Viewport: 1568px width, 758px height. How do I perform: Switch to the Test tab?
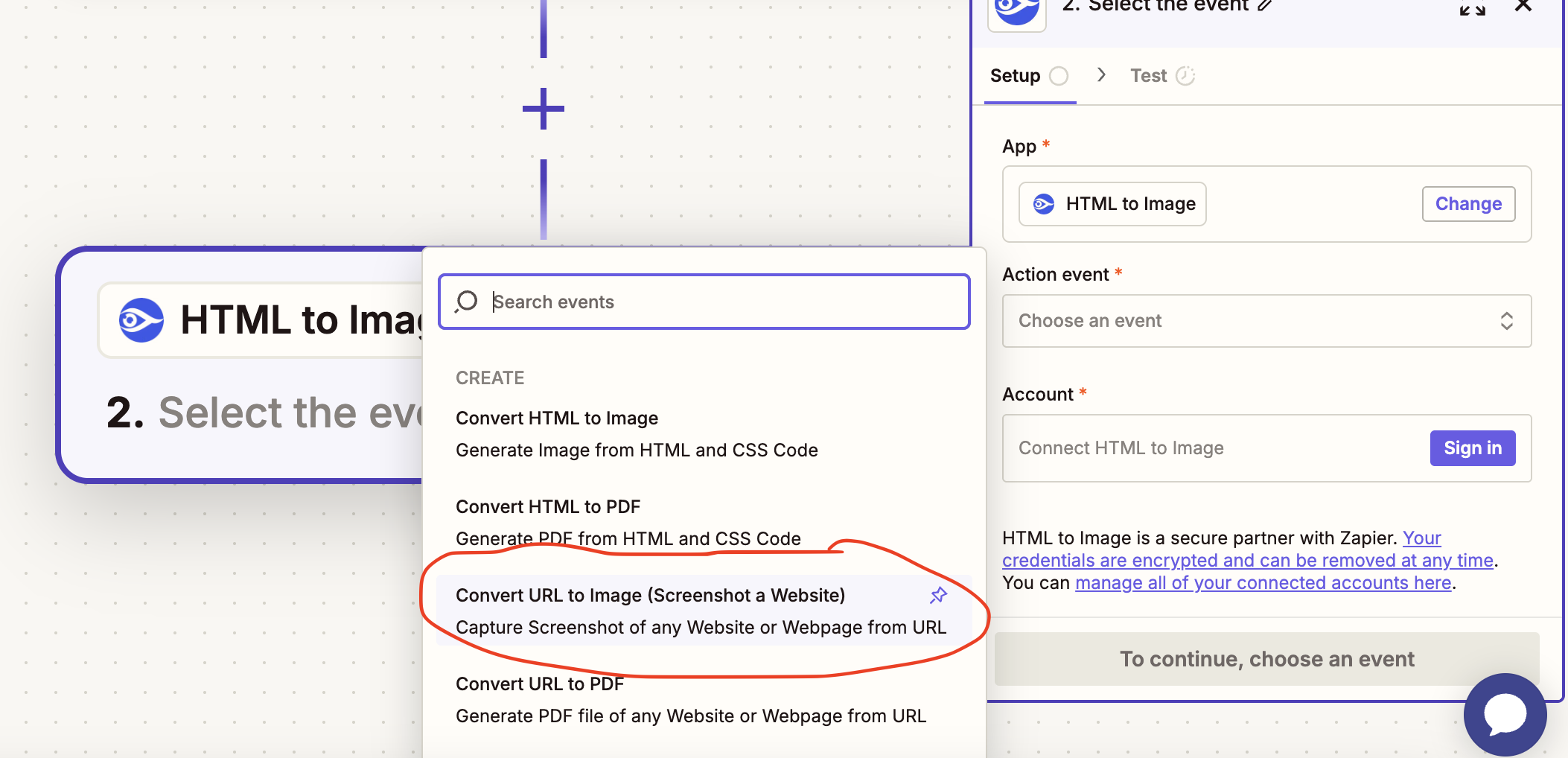point(1147,75)
